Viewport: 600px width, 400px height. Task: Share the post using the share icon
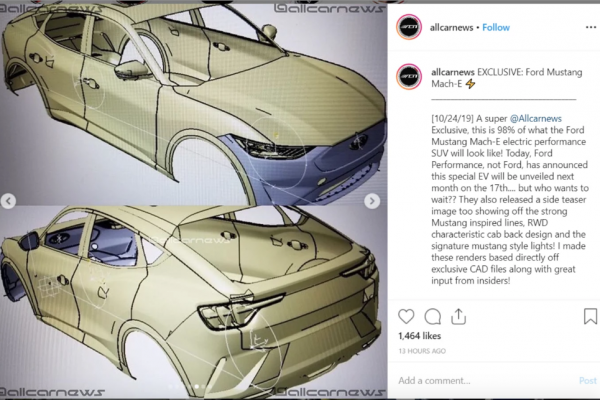[x=458, y=317]
